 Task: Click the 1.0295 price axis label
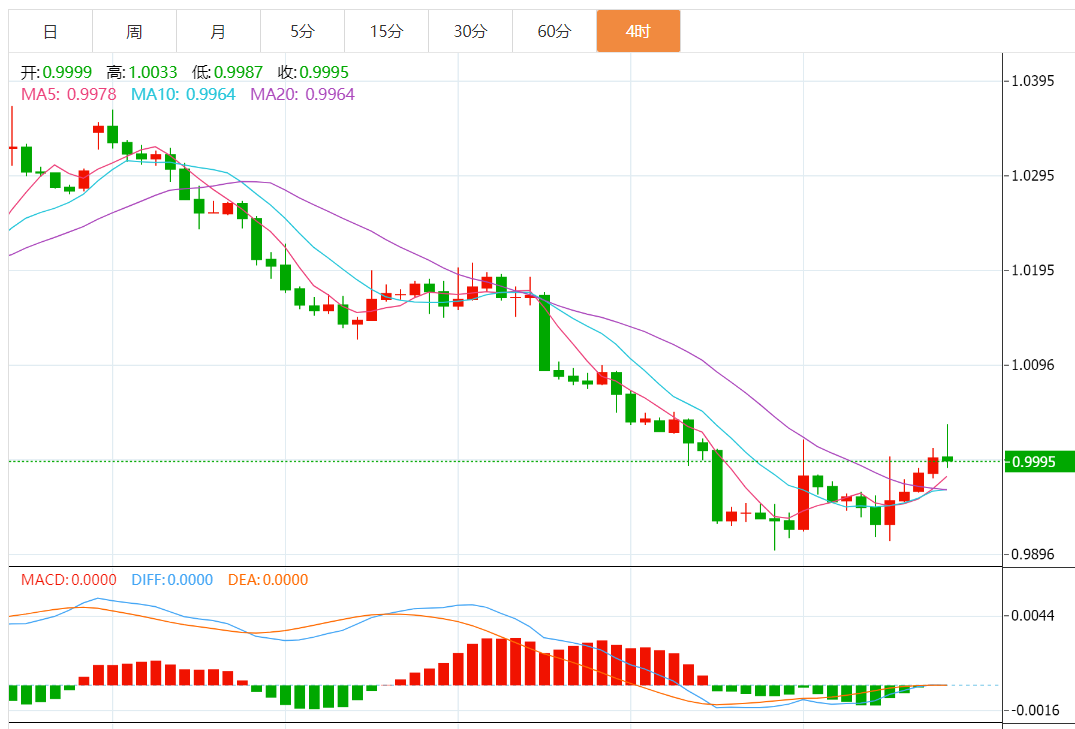(x=1033, y=176)
